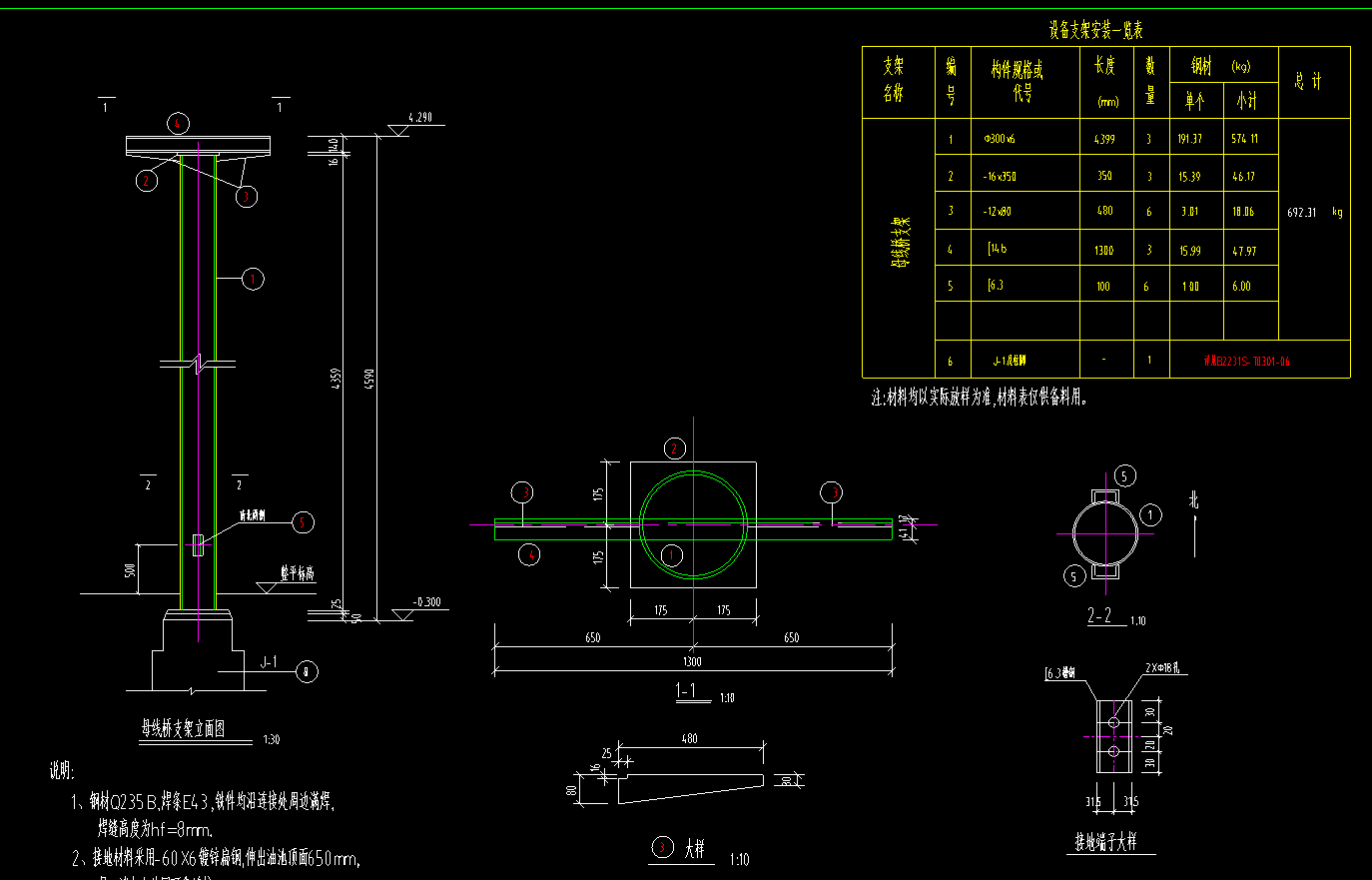Select the note 注:材料均以实际放样为准 below the table
Screen dimensions: 1372x880
click(x=980, y=398)
